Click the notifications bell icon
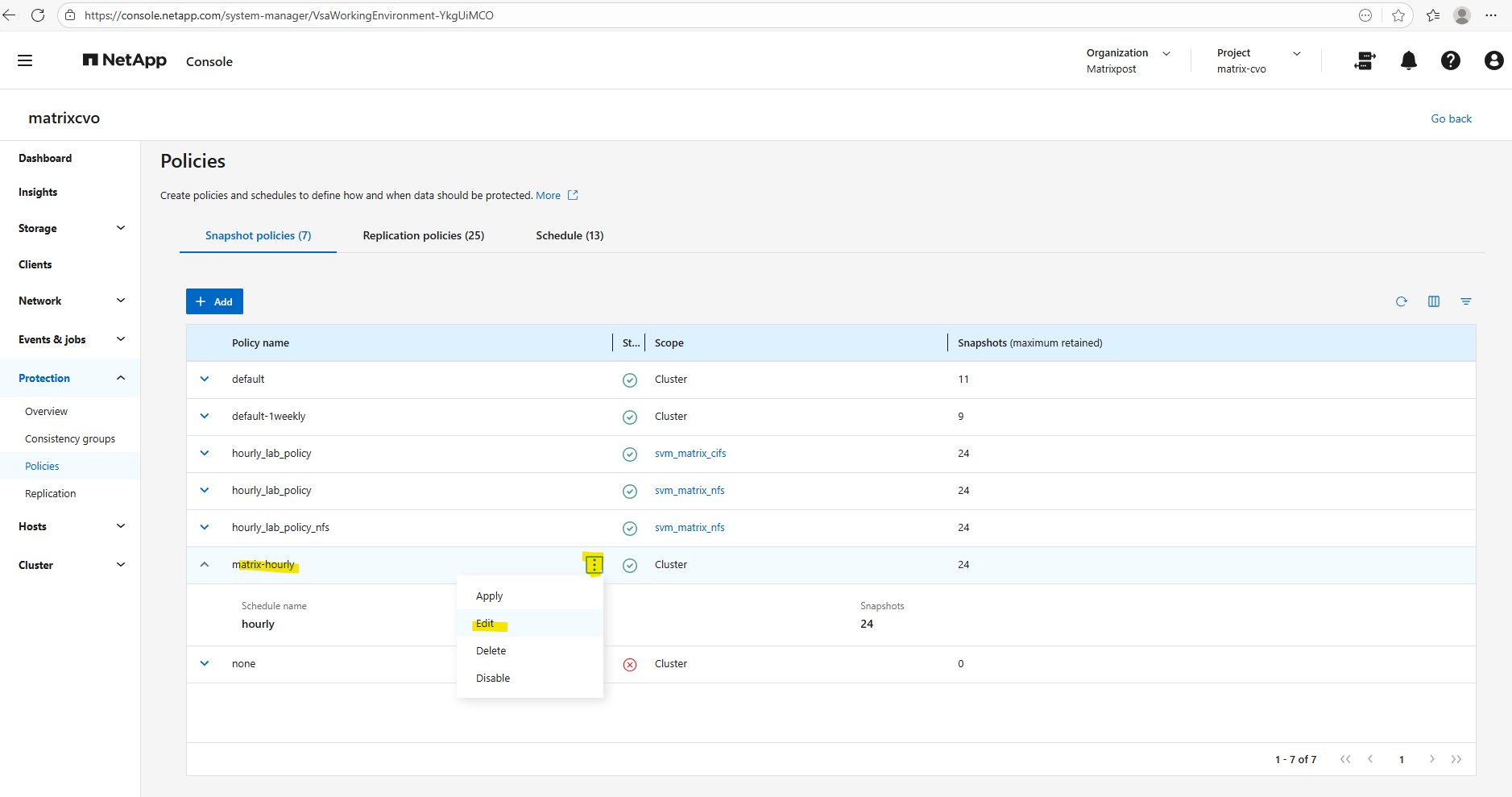The width and height of the screenshot is (1512, 797). pos(1408,60)
